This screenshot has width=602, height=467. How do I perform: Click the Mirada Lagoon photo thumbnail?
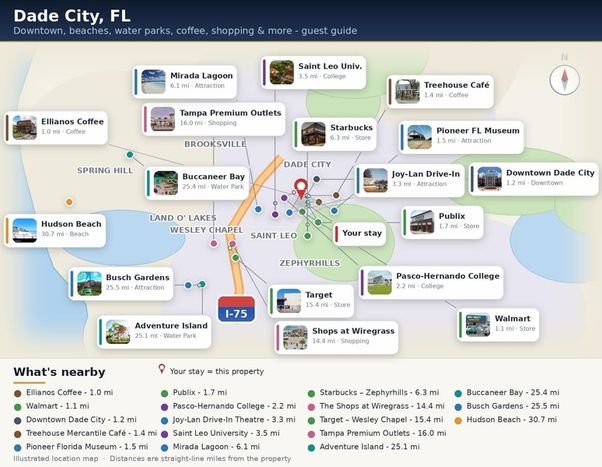click(153, 81)
